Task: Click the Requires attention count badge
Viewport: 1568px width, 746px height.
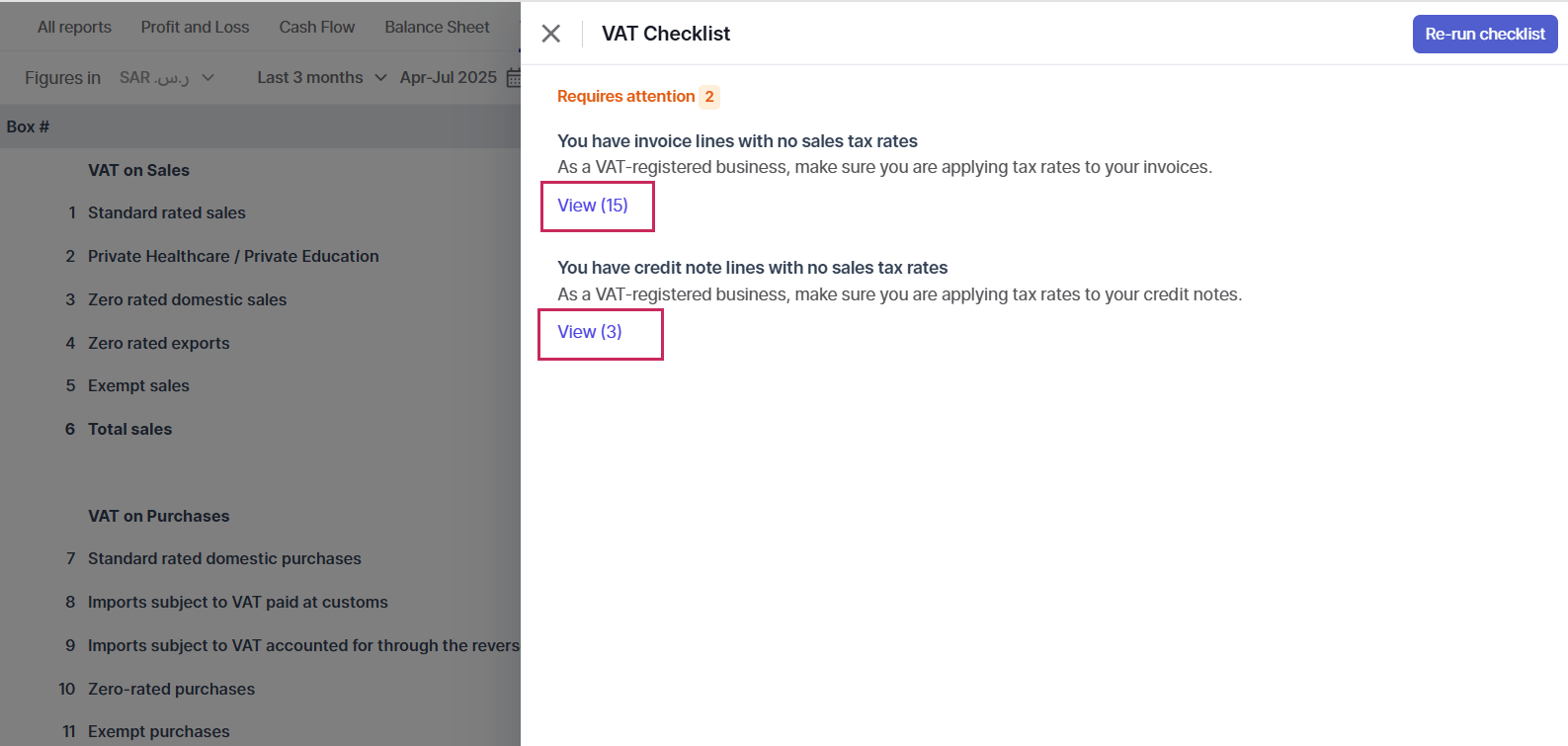Action: point(709,97)
